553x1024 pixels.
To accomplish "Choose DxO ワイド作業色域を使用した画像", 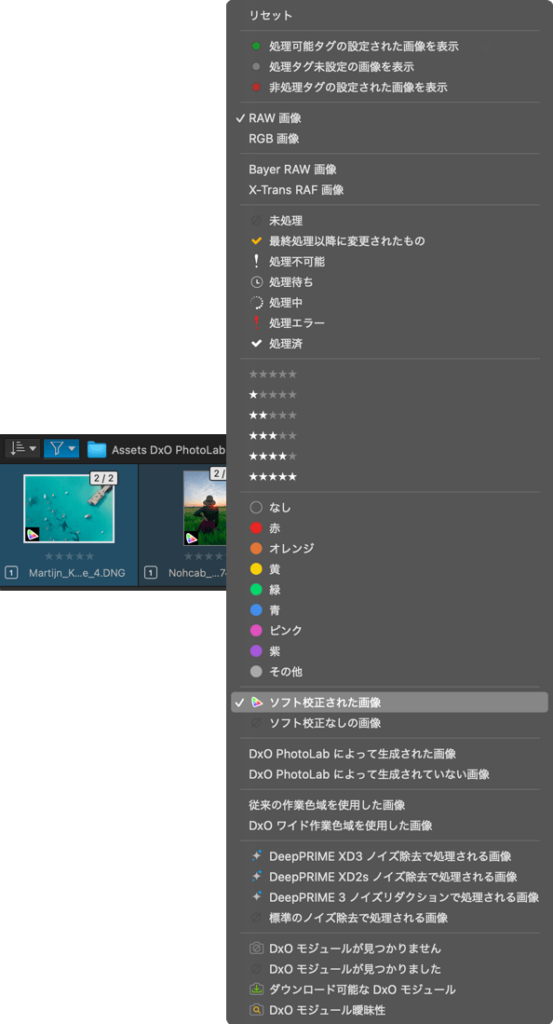I will click(389, 825).
